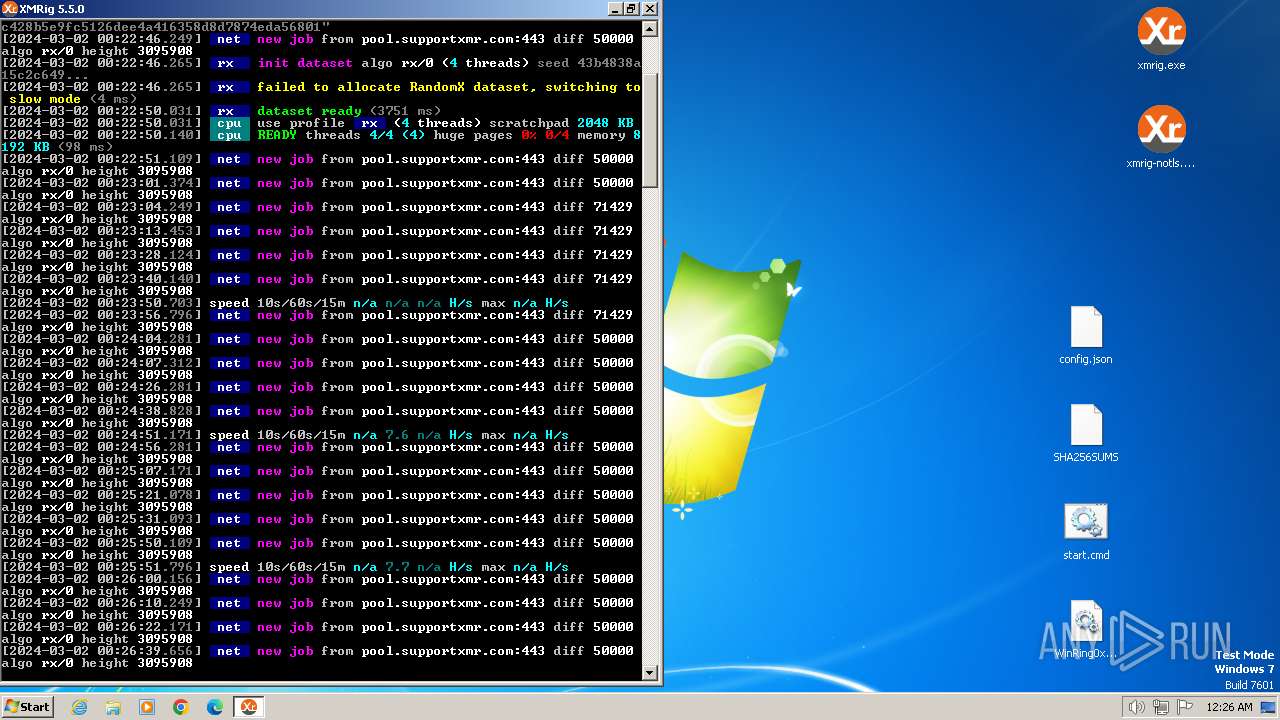The width and height of the screenshot is (1280, 720).
Task: Launch Google Chrome from the taskbar
Action: [181, 707]
